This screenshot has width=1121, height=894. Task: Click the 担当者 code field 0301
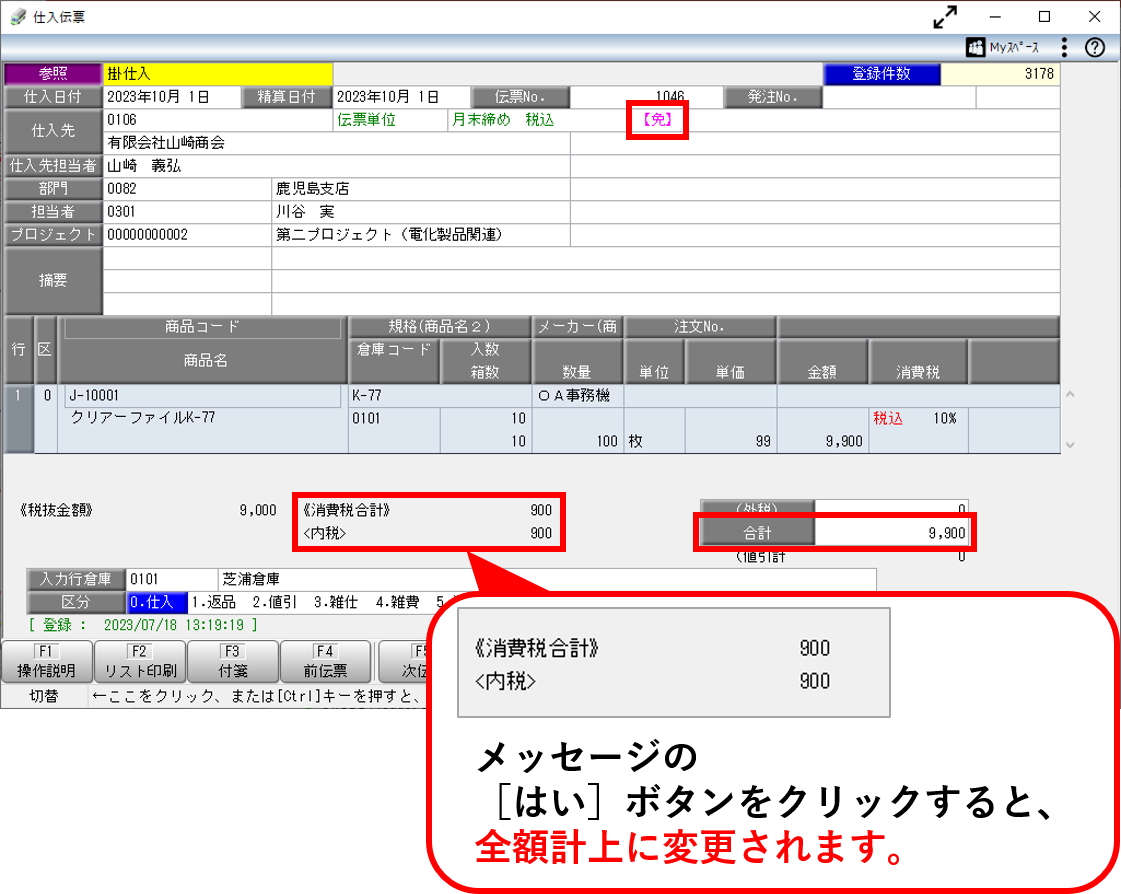pyautogui.click(x=187, y=212)
